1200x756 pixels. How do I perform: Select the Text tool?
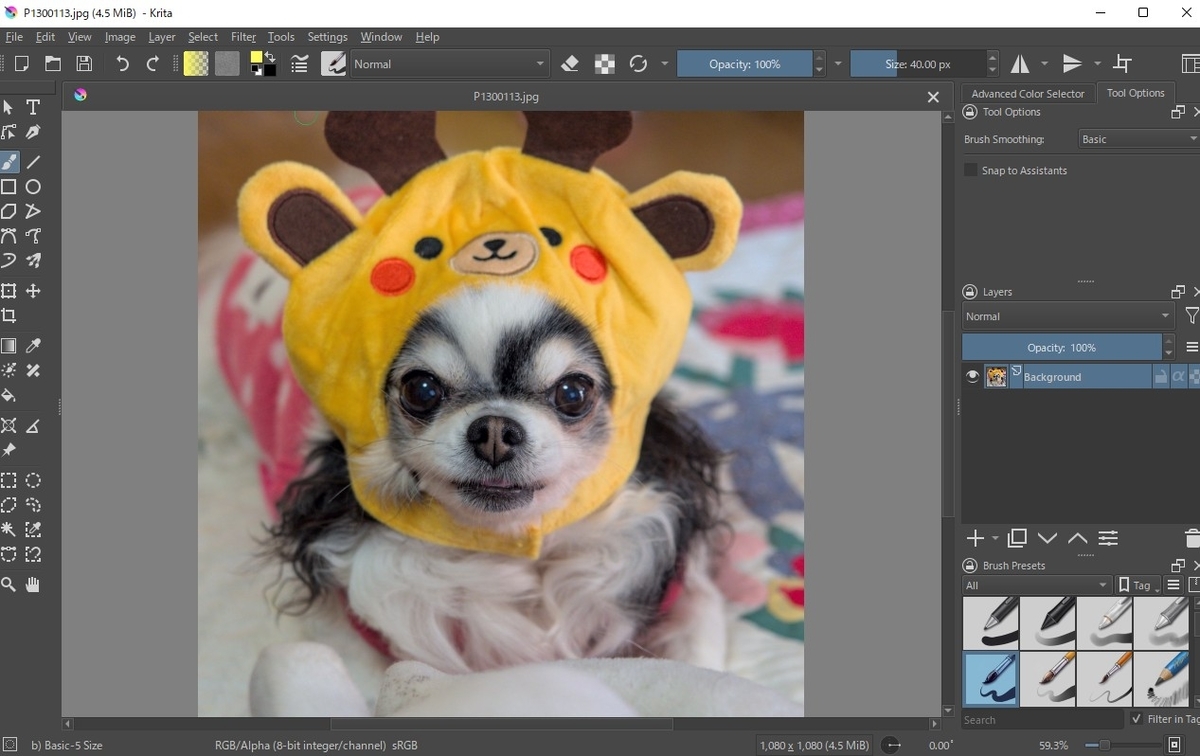pos(33,107)
